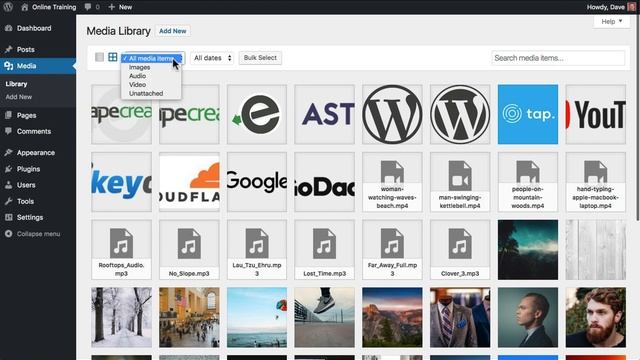640x360 pixels.
Task: Click the New plus icon in admin bar
Action: click(111, 7)
